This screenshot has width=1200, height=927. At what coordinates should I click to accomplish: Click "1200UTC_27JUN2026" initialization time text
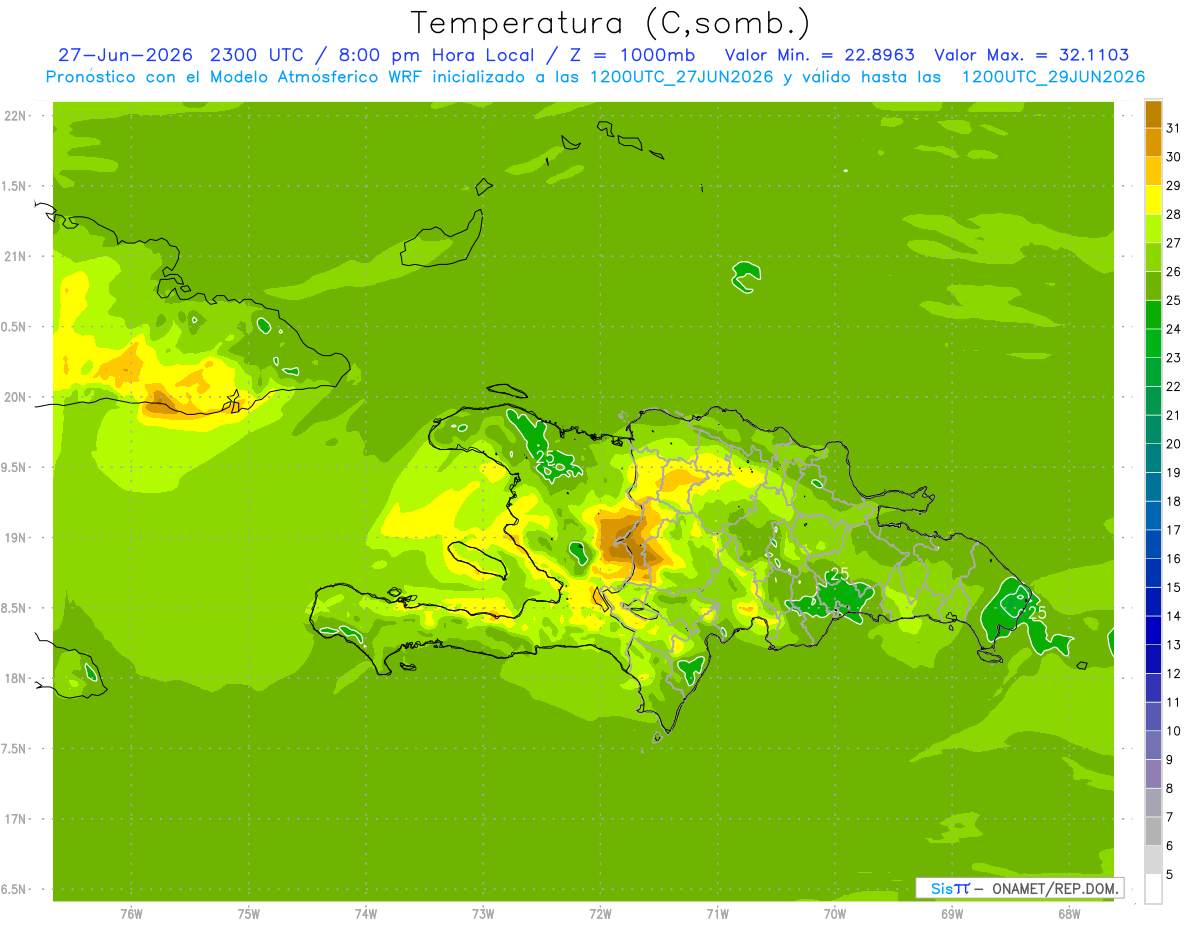pyautogui.click(x=682, y=77)
